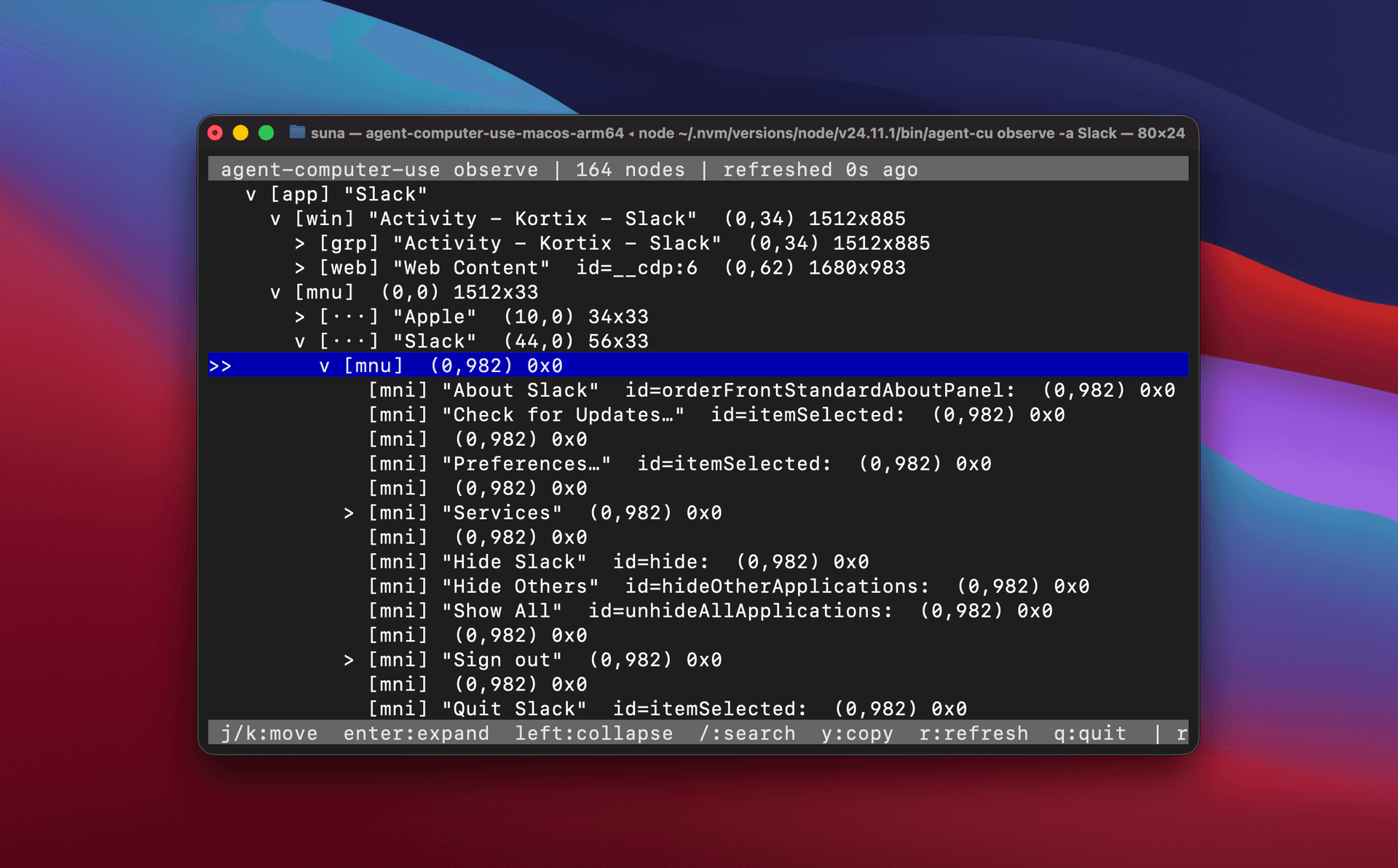Close the terminal window with the red button
This screenshot has height=868, width=1398.
215,133
